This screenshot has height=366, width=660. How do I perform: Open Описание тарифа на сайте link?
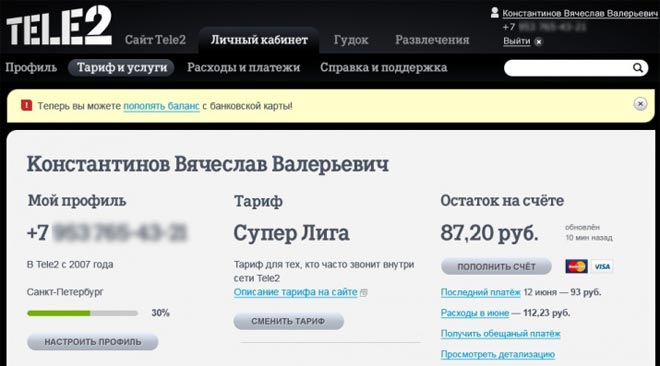295,292
